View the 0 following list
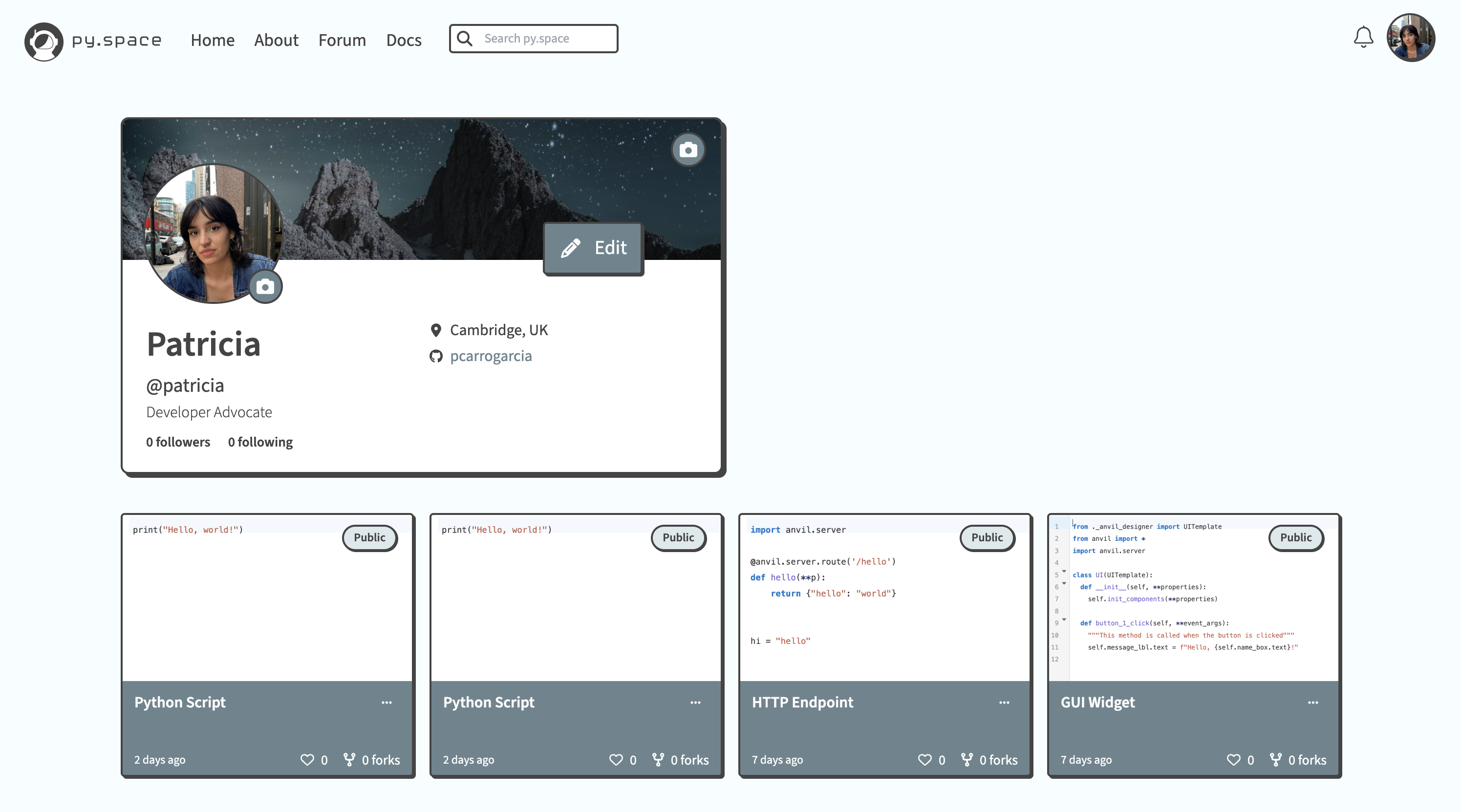This screenshot has height=812, width=1461. (260, 442)
